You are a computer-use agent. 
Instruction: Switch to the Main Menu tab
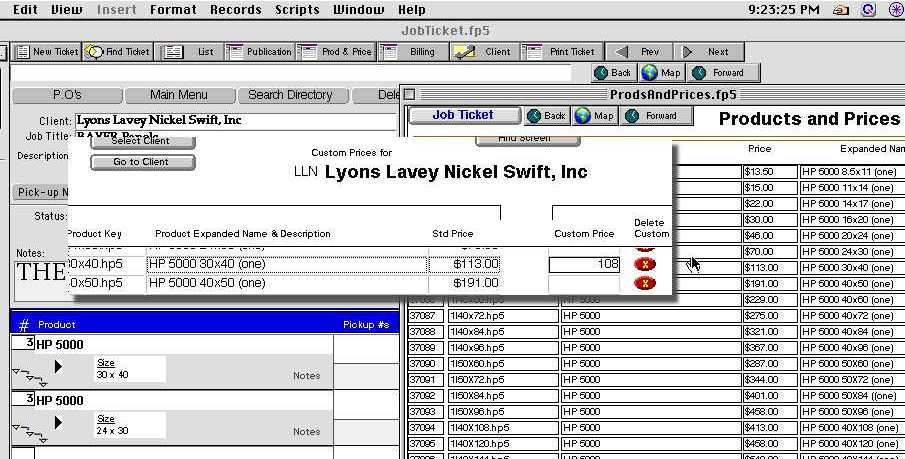click(179, 95)
